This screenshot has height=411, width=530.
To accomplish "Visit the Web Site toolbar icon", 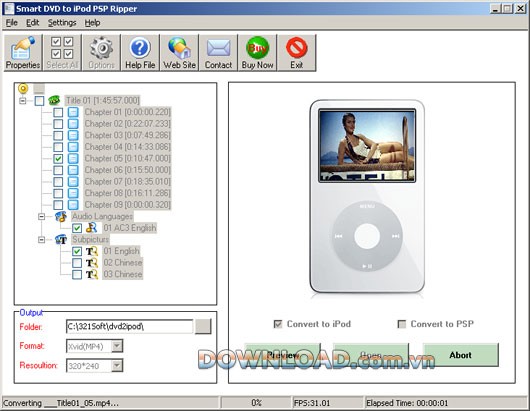I will coord(179,53).
